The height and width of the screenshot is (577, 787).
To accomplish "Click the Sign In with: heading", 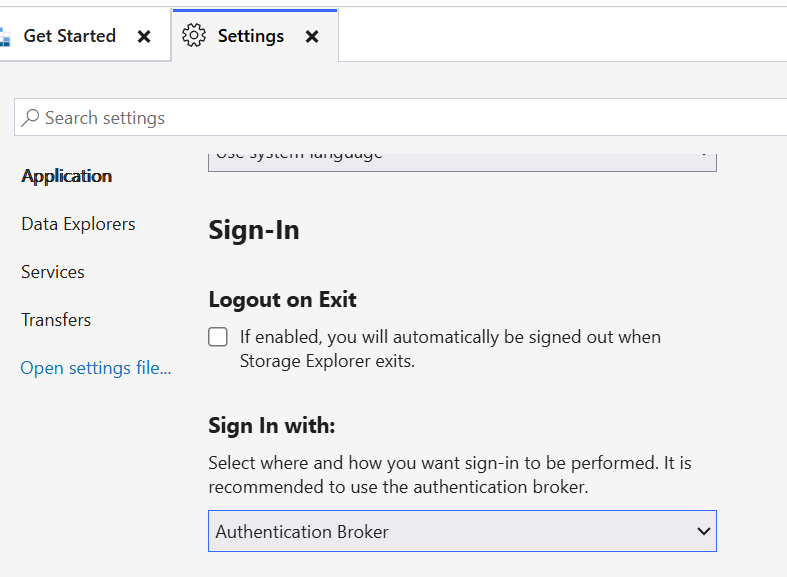I will pyautogui.click(x=272, y=426).
